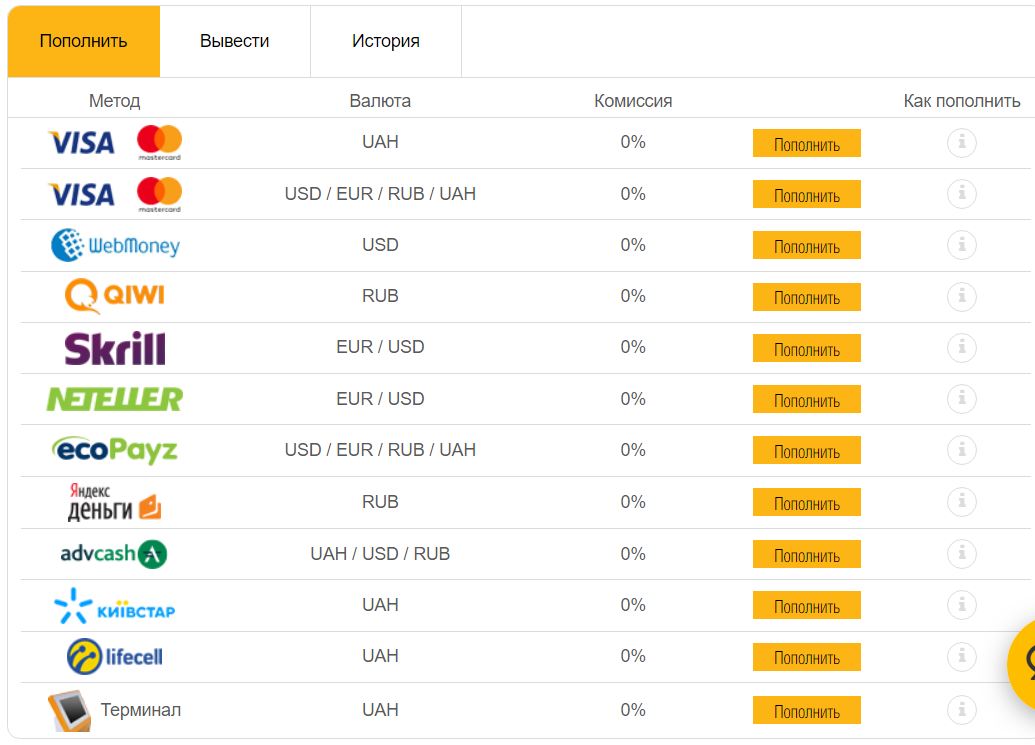The width and height of the screenshot is (1035, 745).
Task: Click the lifecell logo
Action: pos(114,657)
